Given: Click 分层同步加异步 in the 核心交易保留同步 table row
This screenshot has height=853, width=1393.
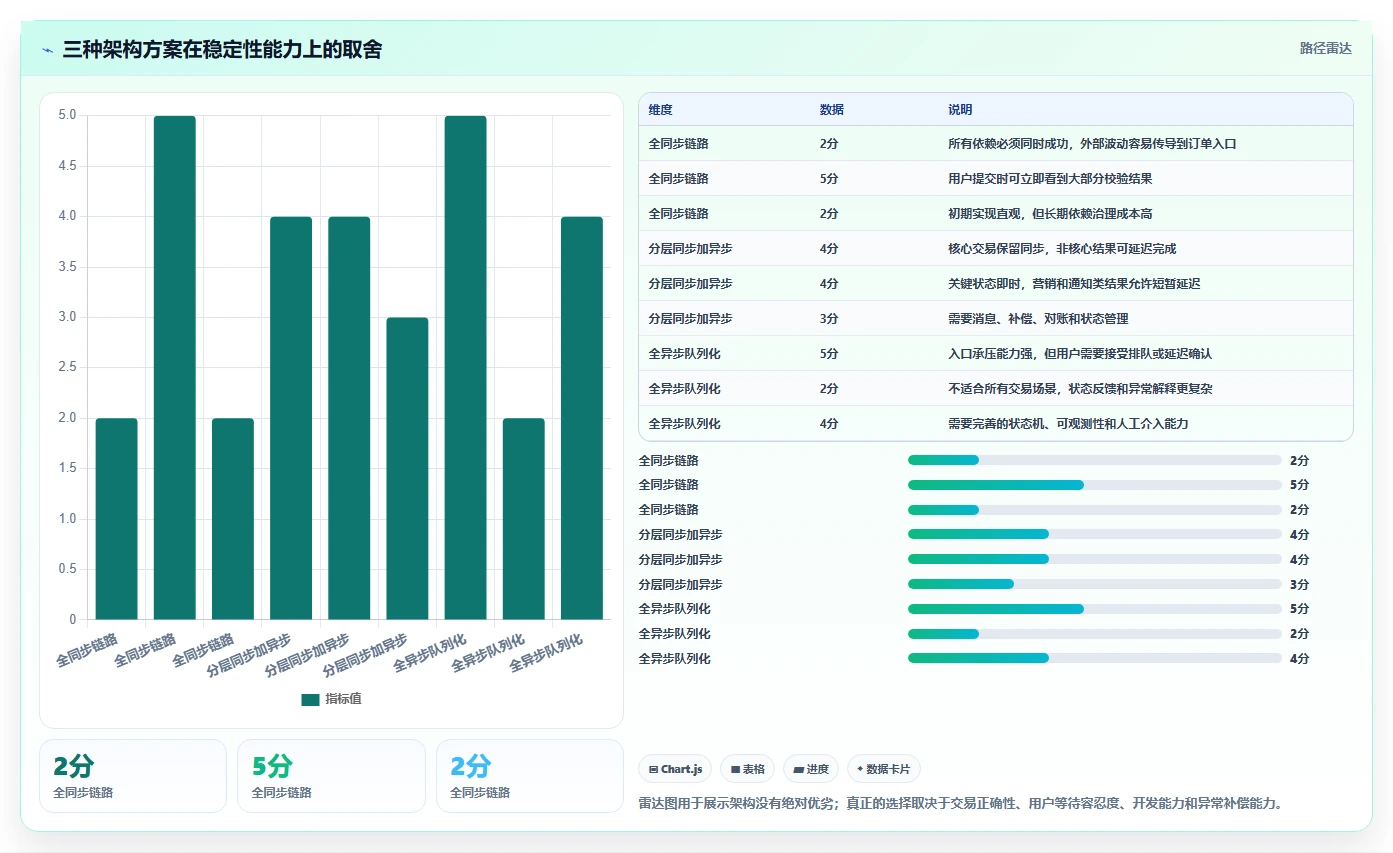Looking at the screenshot, I should point(690,249).
